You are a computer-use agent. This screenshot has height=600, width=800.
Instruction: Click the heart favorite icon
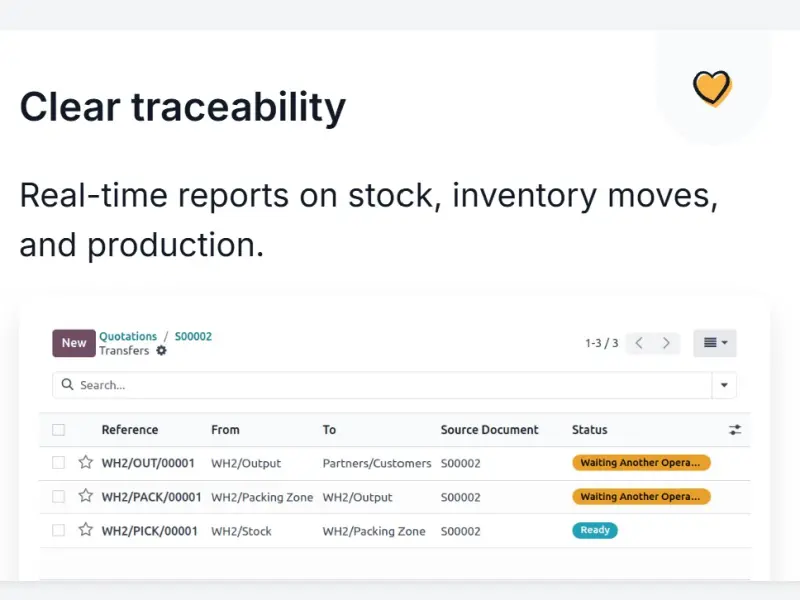(x=712, y=88)
